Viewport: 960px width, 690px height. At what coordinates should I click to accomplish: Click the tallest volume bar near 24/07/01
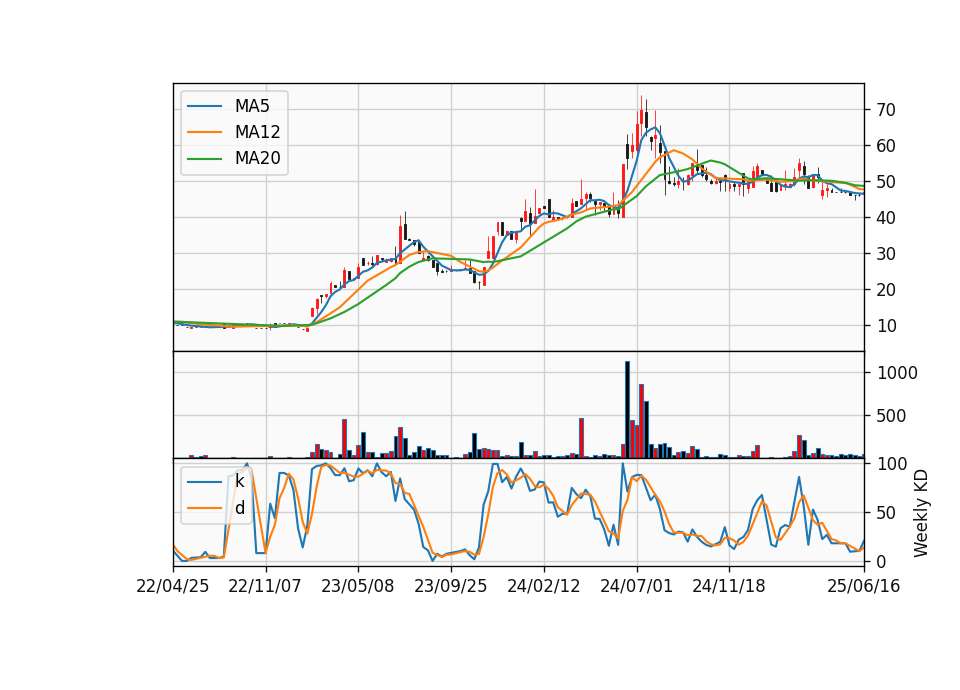coord(627,410)
